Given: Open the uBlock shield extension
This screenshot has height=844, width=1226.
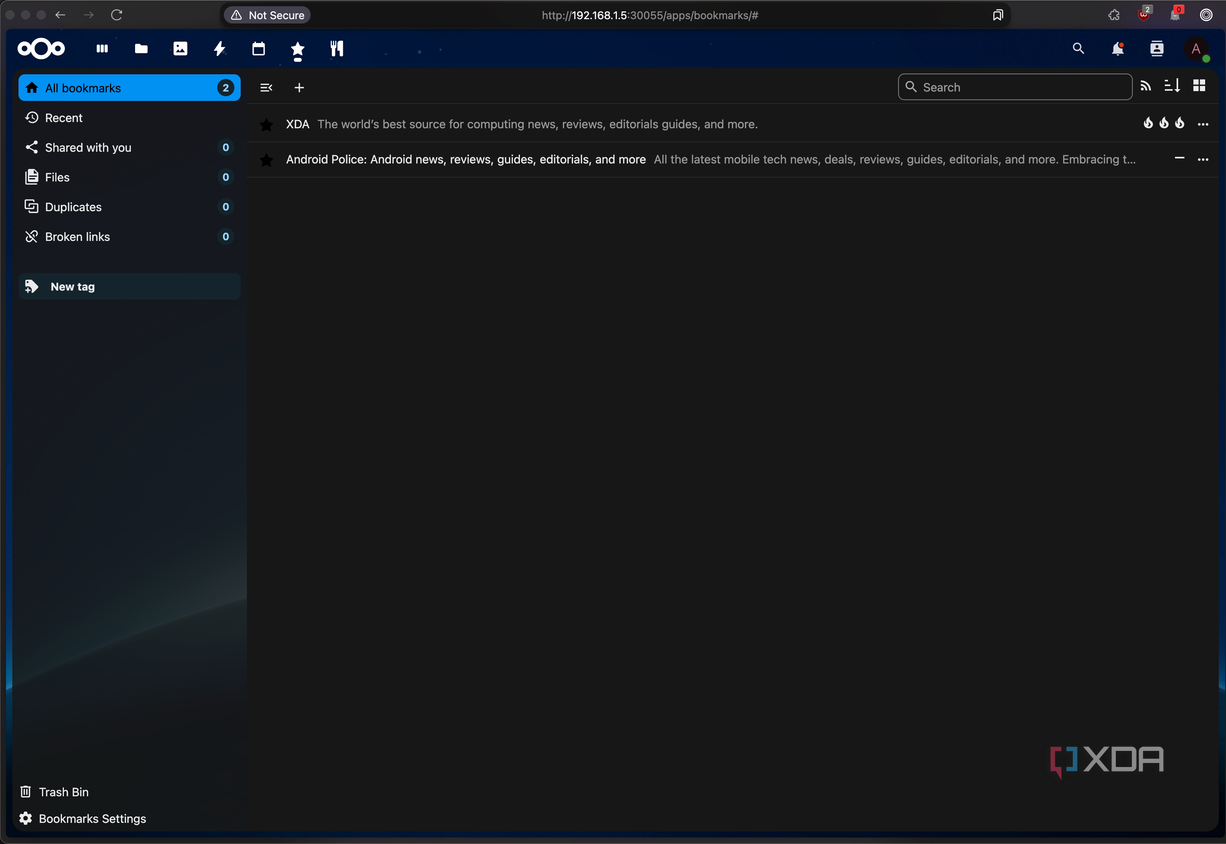Looking at the screenshot, I should pos(1145,14).
